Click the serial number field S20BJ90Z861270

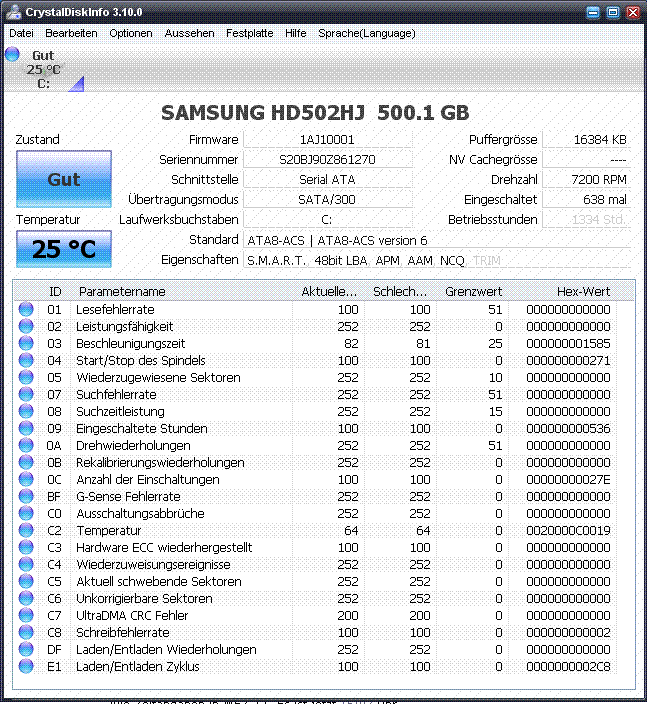pos(327,159)
